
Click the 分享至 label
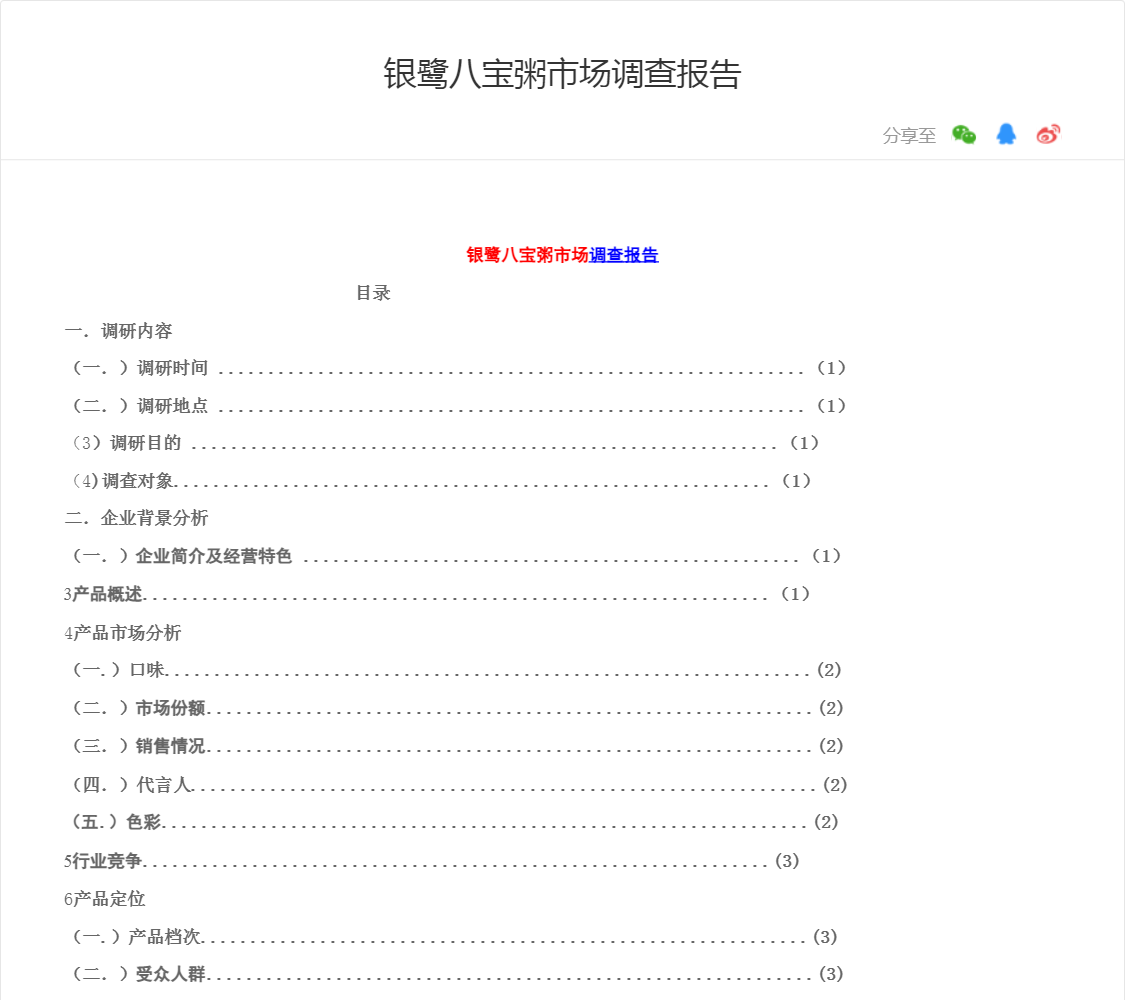point(909,136)
